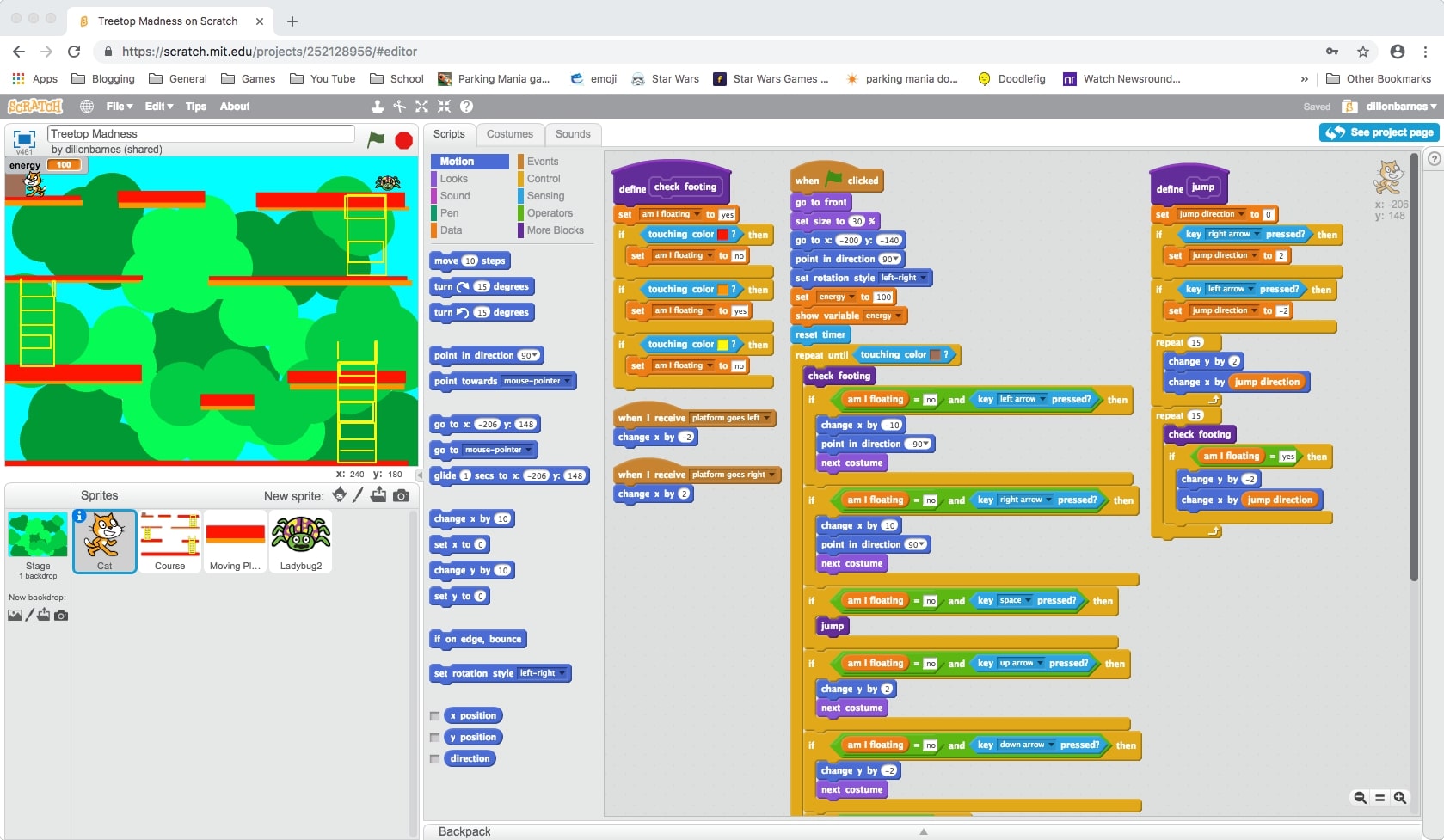Open the File dropdown menu
The height and width of the screenshot is (840, 1444).
[x=119, y=107]
